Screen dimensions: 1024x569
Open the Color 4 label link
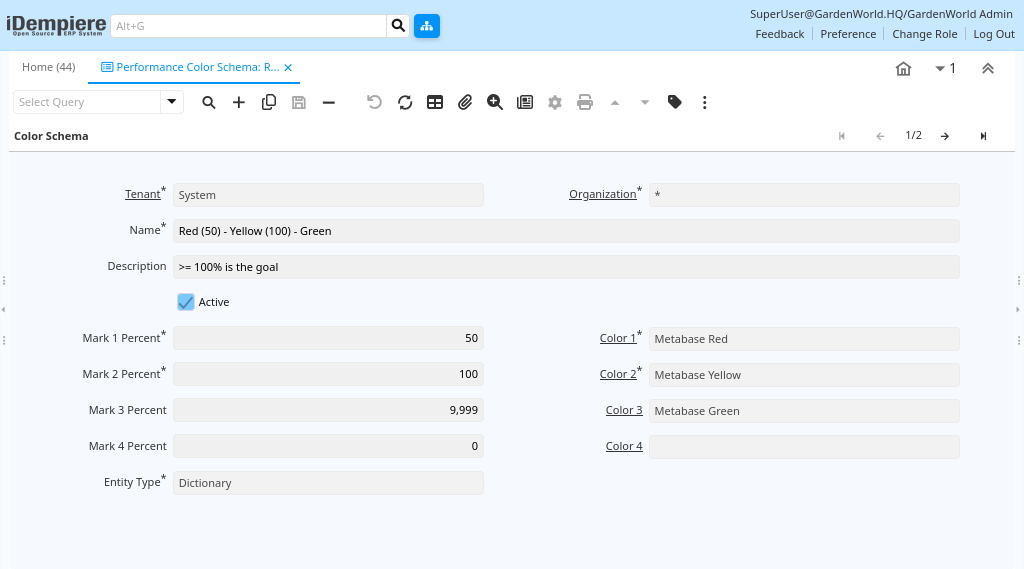pos(624,446)
